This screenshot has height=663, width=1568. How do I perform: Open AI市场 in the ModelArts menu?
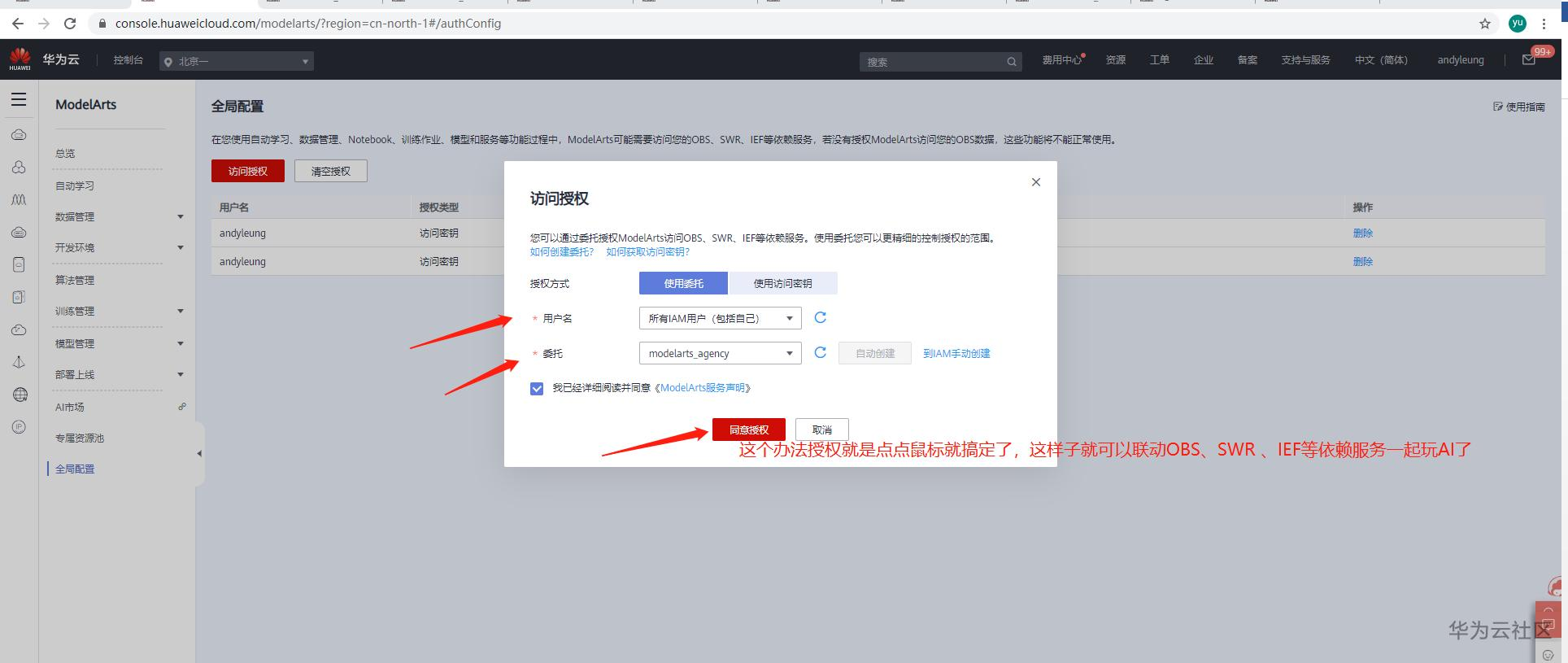click(x=70, y=408)
